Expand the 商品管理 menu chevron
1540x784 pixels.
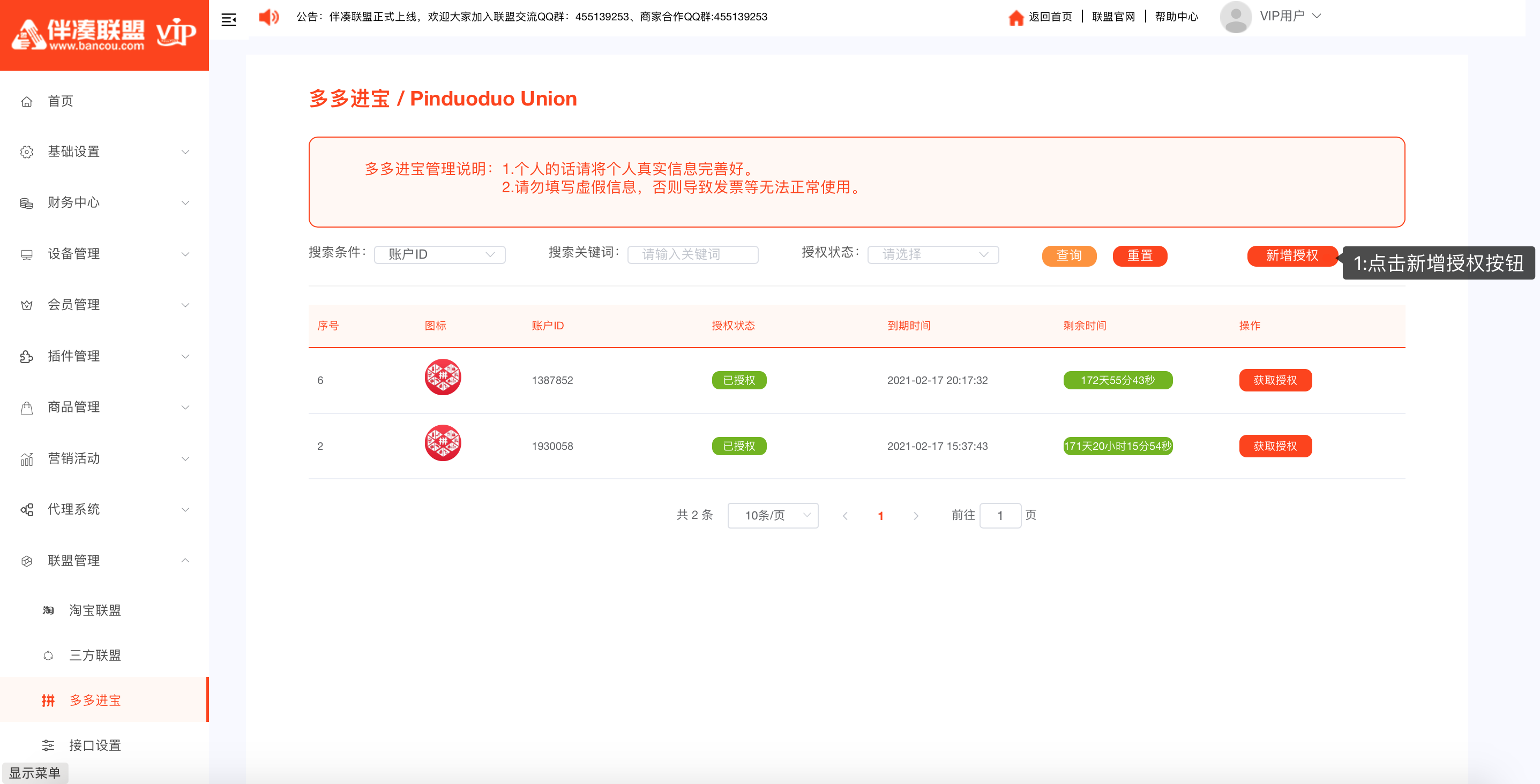185,408
